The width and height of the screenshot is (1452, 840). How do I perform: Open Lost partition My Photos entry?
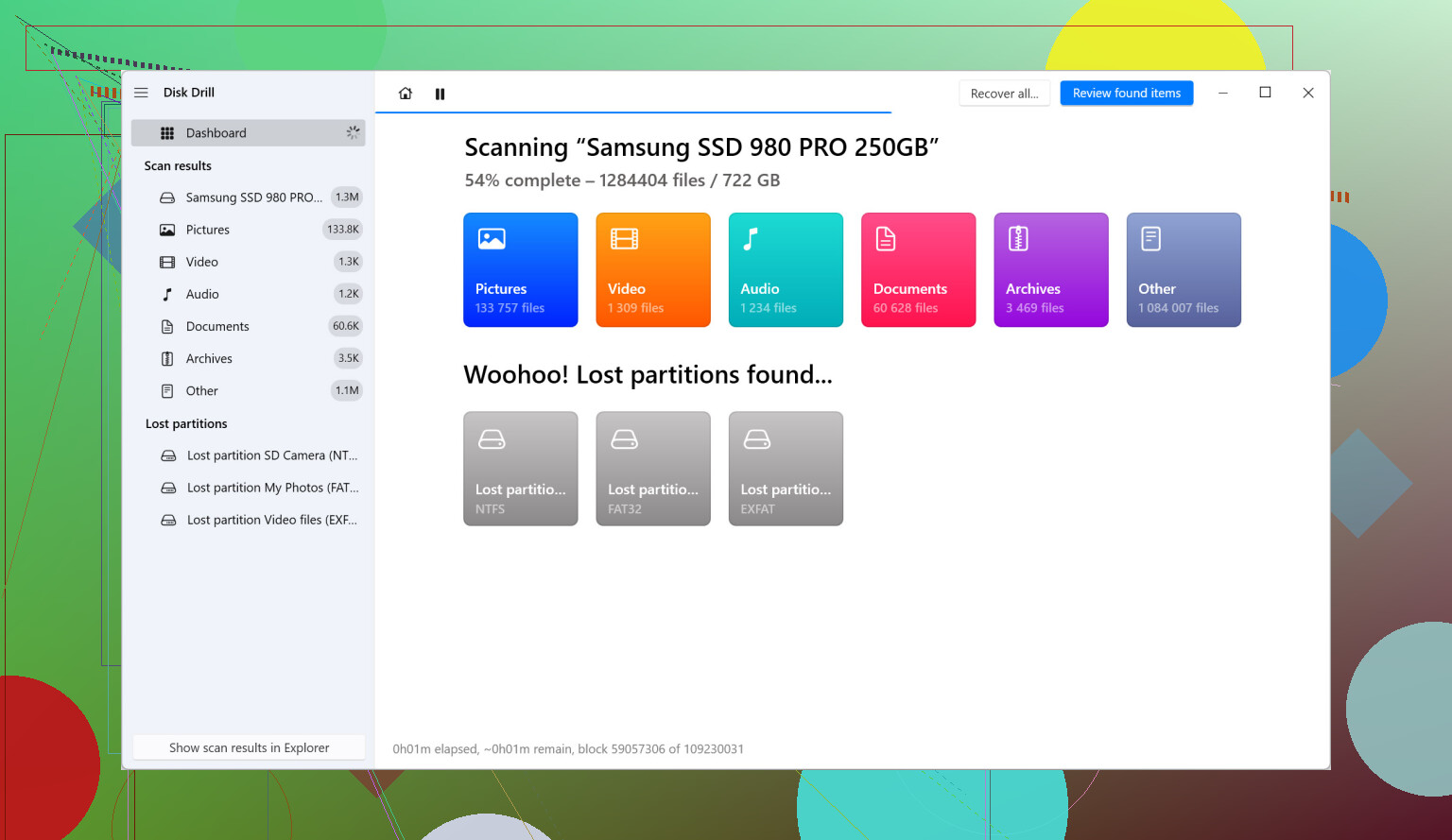pos(249,488)
